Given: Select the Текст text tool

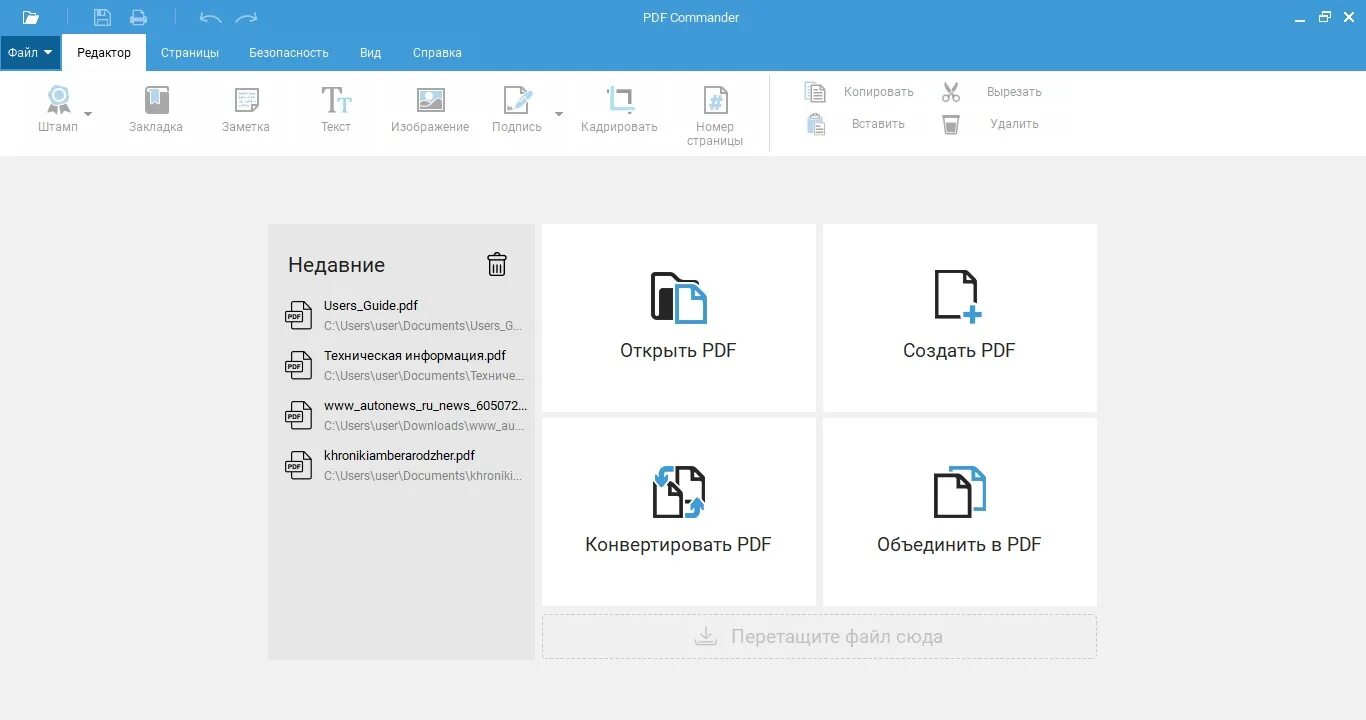Looking at the screenshot, I should coord(336,110).
